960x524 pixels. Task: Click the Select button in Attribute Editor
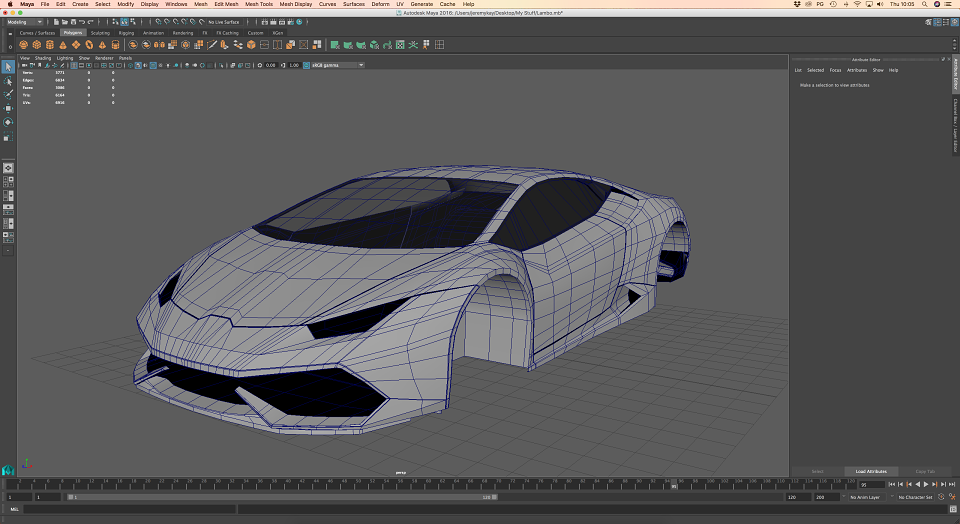pyautogui.click(x=817, y=471)
